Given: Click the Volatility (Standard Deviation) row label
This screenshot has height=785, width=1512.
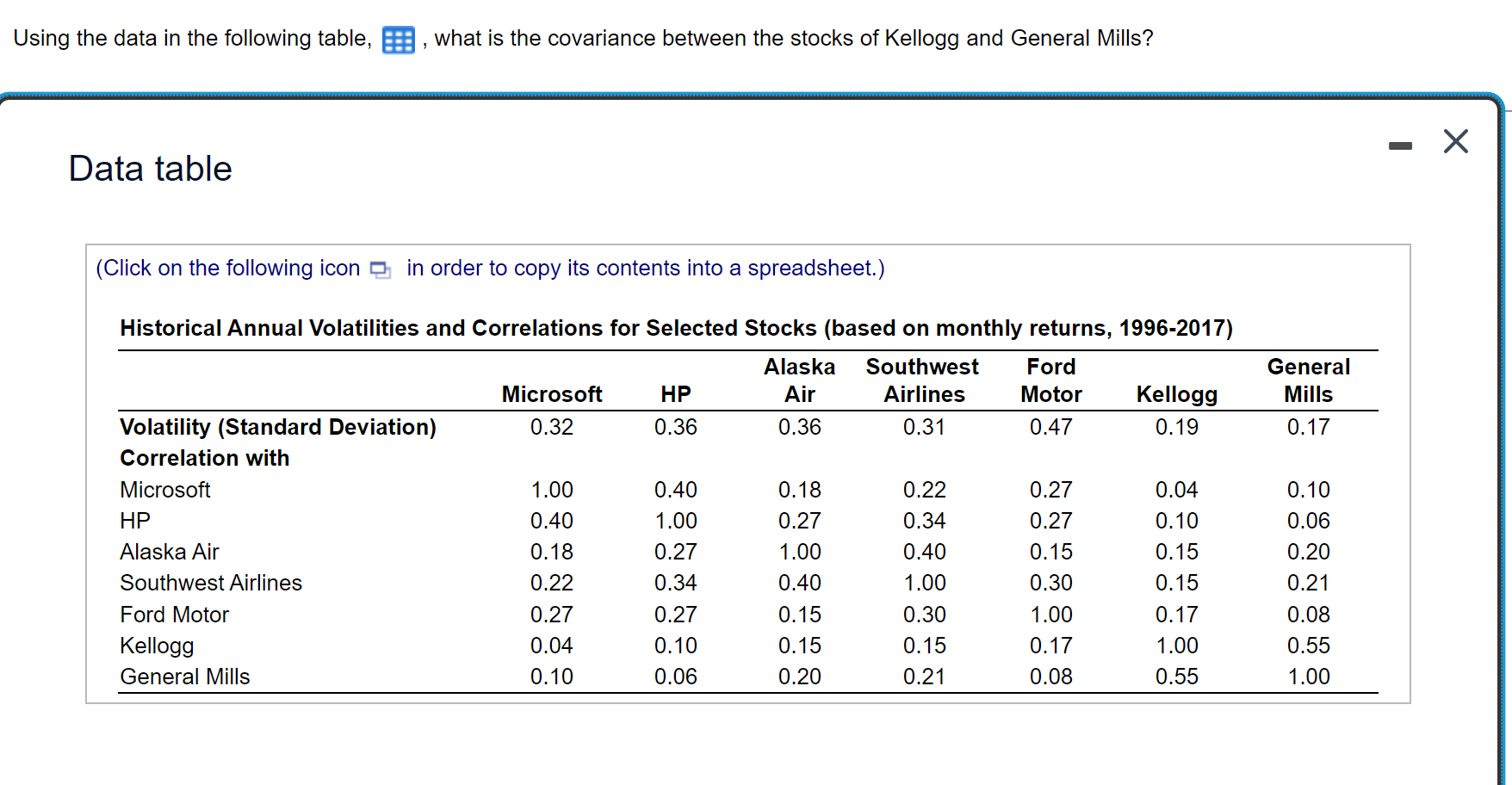Looking at the screenshot, I should click(x=277, y=427).
